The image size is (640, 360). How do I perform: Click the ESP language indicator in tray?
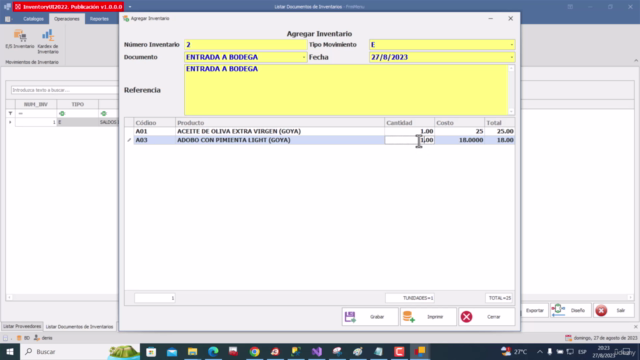(x=582, y=351)
